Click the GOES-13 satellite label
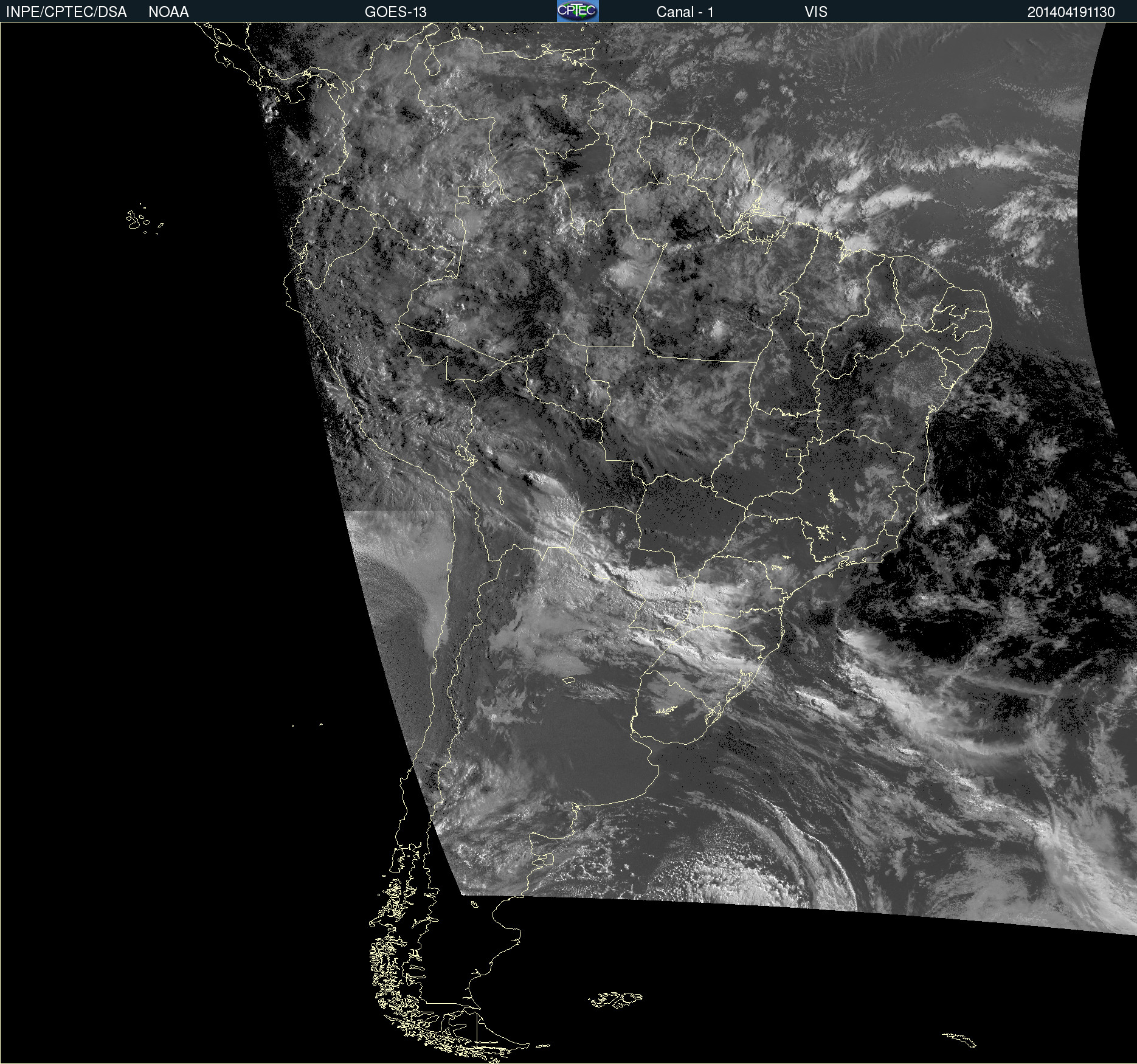Viewport: 1137px width, 1064px height. coord(395,12)
